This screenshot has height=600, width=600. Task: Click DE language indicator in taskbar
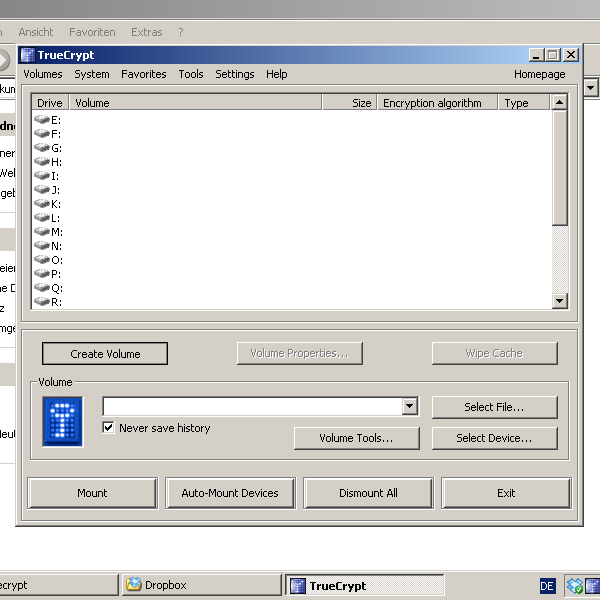point(547,586)
